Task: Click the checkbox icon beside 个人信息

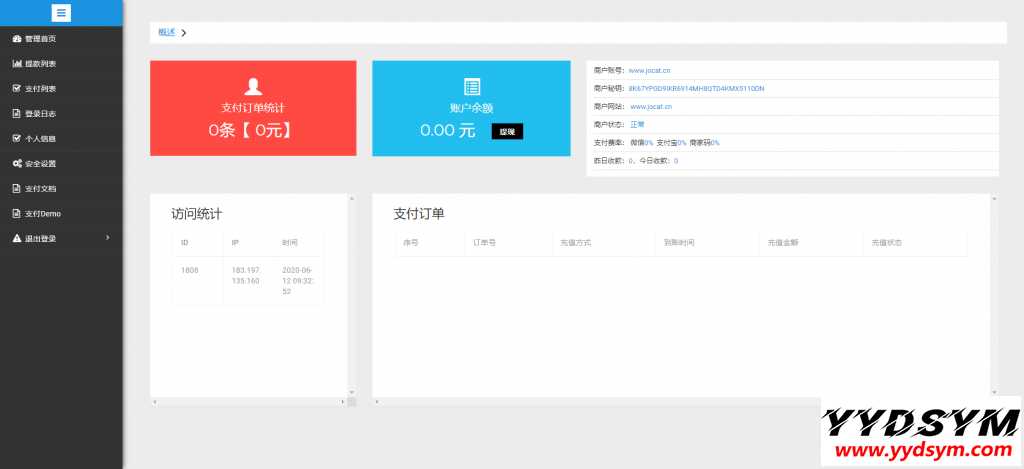Action: (16, 138)
